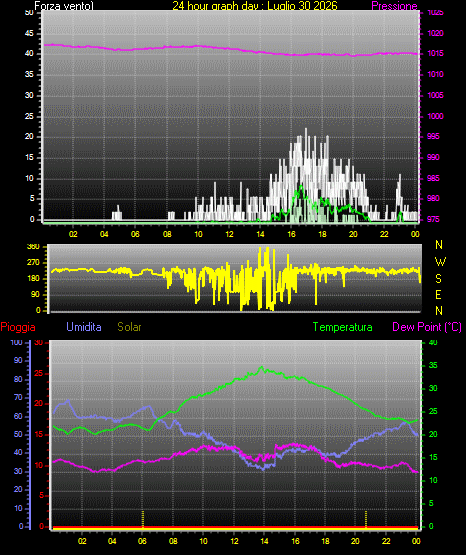
Task: Click the Dew Point (°C) legend label
Action: tap(427, 327)
